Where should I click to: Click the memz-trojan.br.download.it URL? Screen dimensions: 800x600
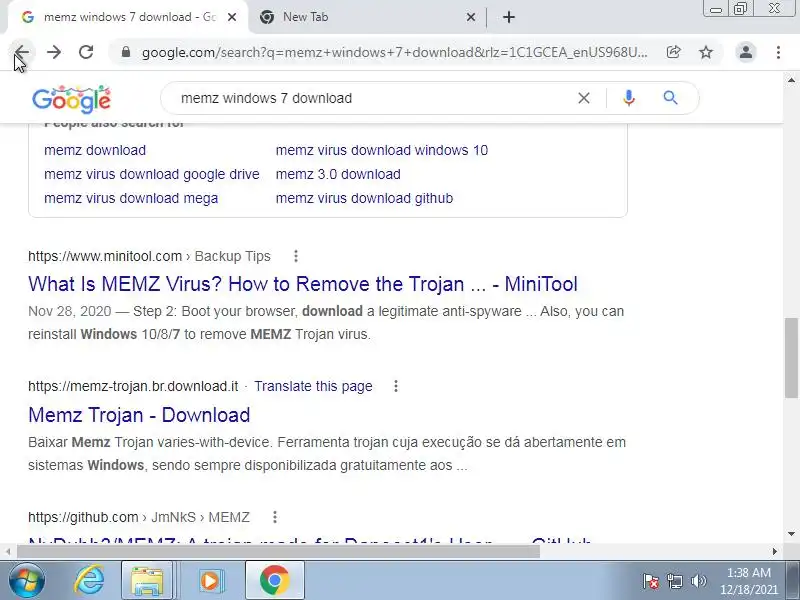coord(133,386)
